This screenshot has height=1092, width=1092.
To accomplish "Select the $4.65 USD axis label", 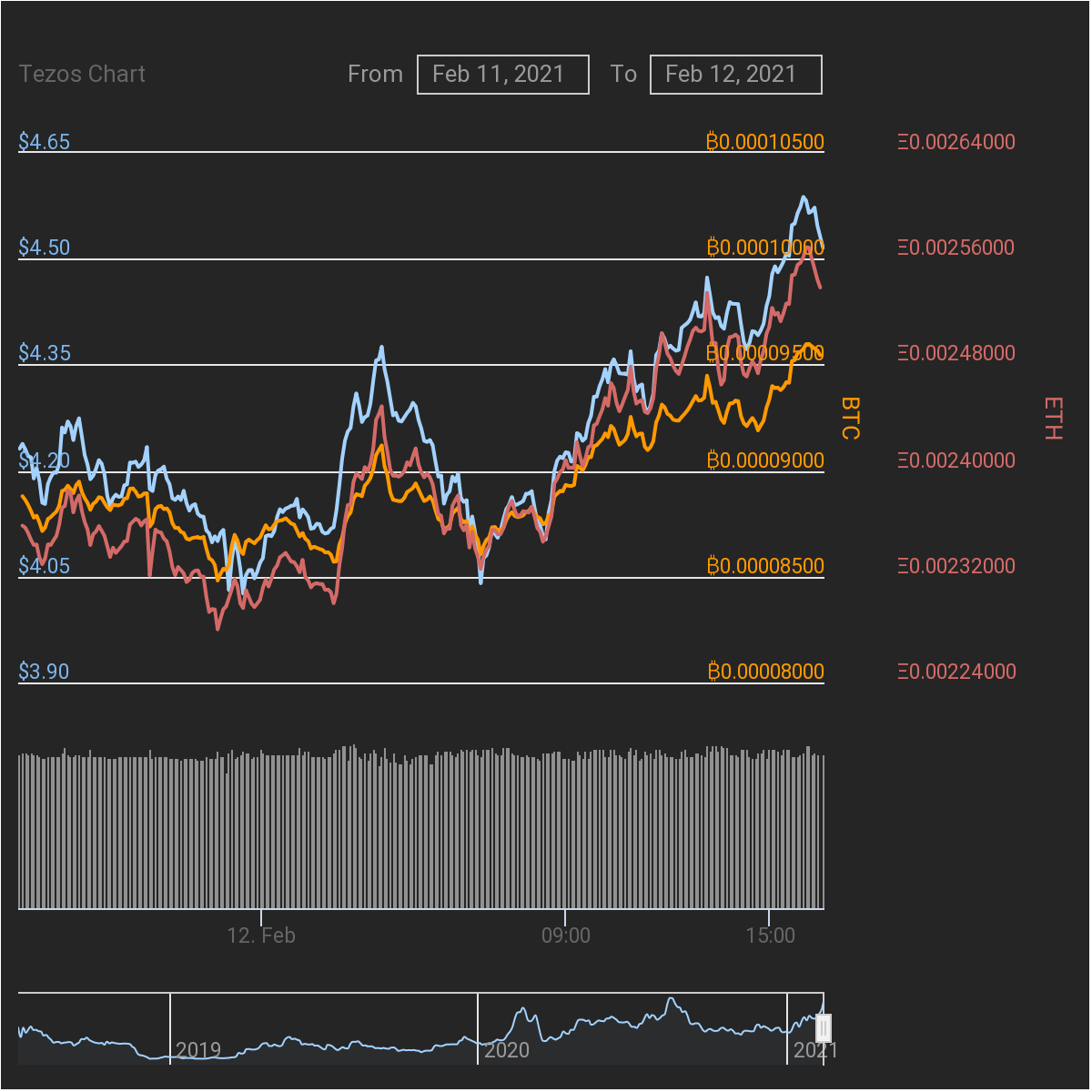I will [x=45, y=142].
